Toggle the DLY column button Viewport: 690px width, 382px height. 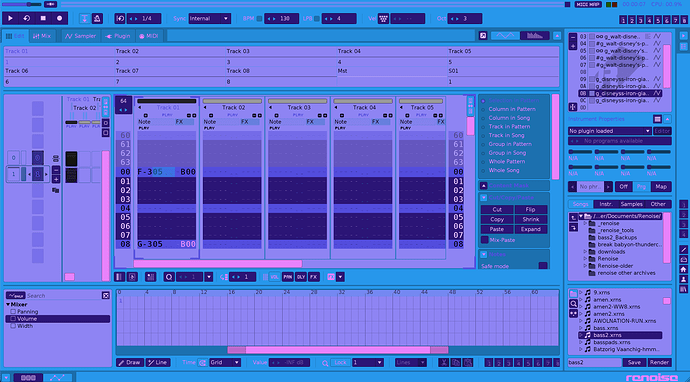coord(301,277)
